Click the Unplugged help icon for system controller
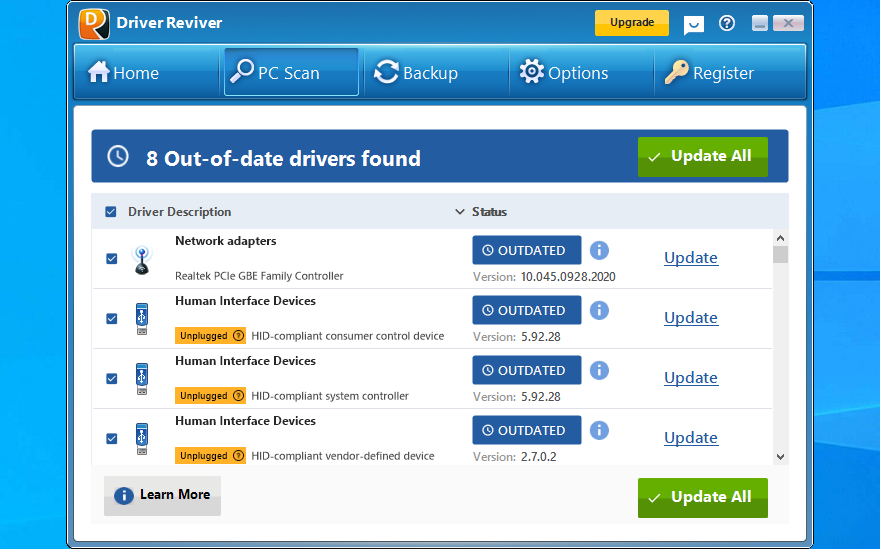Image resolution: width=880 pixels, height=549 pixels. [x=238, y=396]
